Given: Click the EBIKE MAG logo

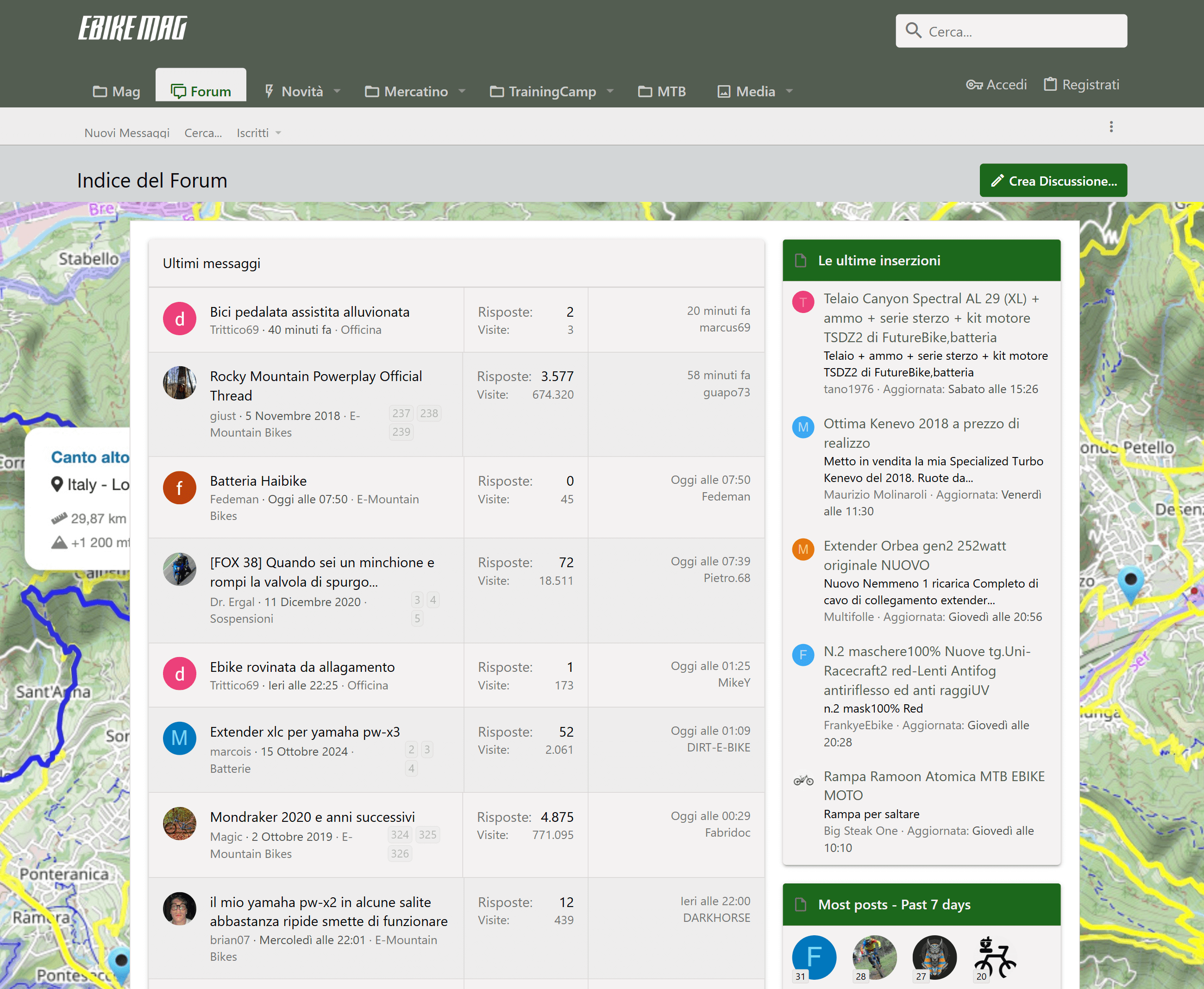Looking at the screenshot, I should 133,29.
